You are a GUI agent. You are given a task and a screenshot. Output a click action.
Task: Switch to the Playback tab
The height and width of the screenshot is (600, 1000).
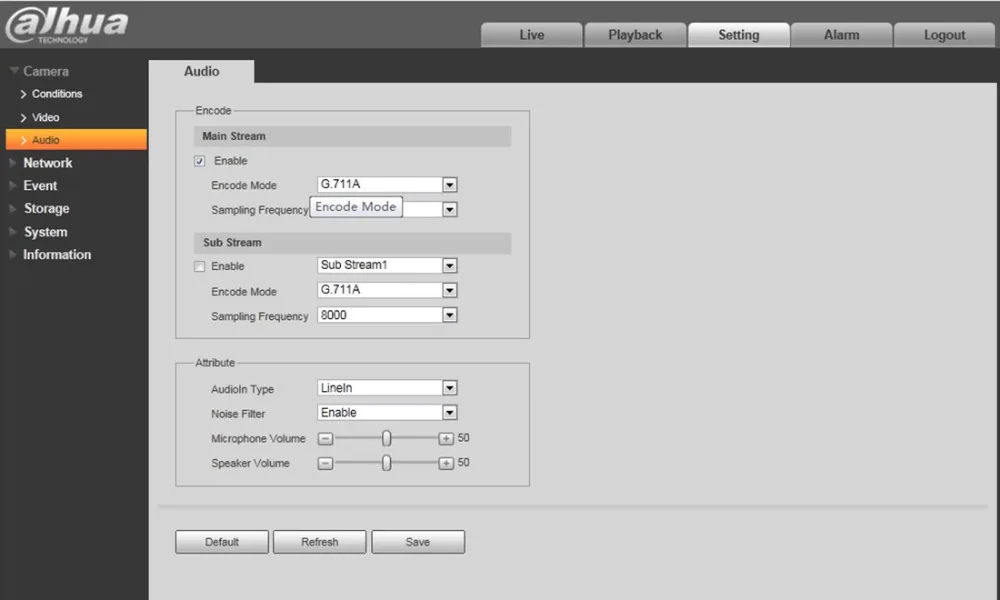[x=635, y=35]
